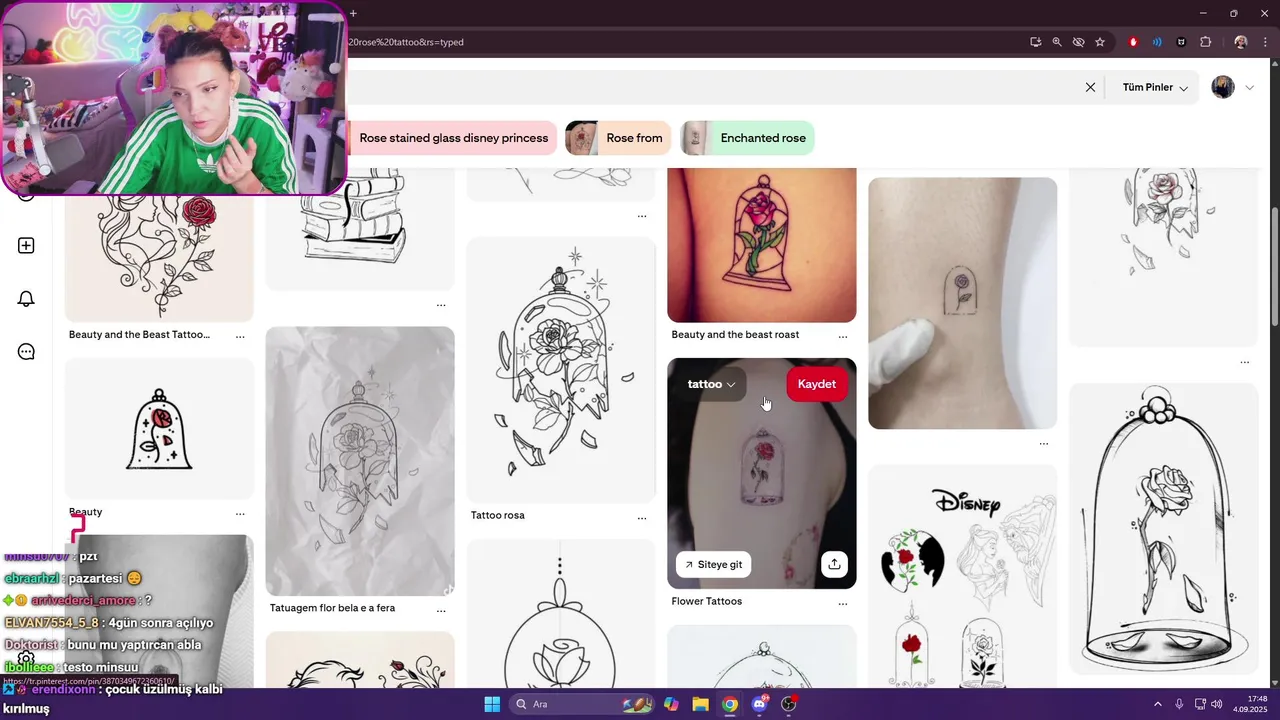Click the crossed-out eye icon in address bar
The image size is (1280, 720).
coord(1078,42)
